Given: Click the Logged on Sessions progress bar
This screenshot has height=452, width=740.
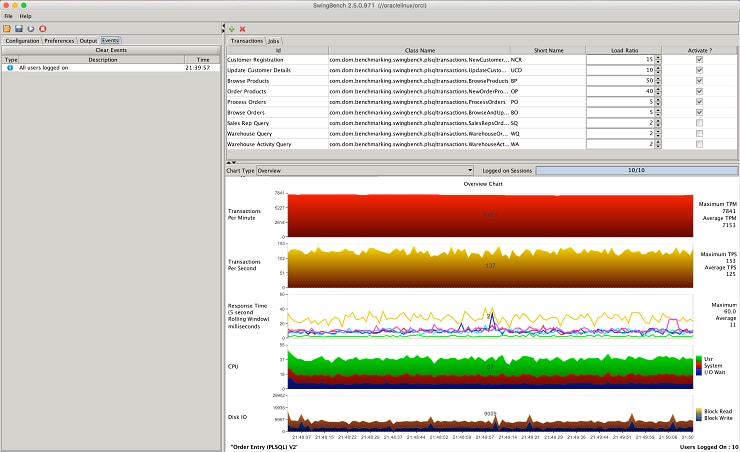Looking at the screenshot, I should 635,171.
